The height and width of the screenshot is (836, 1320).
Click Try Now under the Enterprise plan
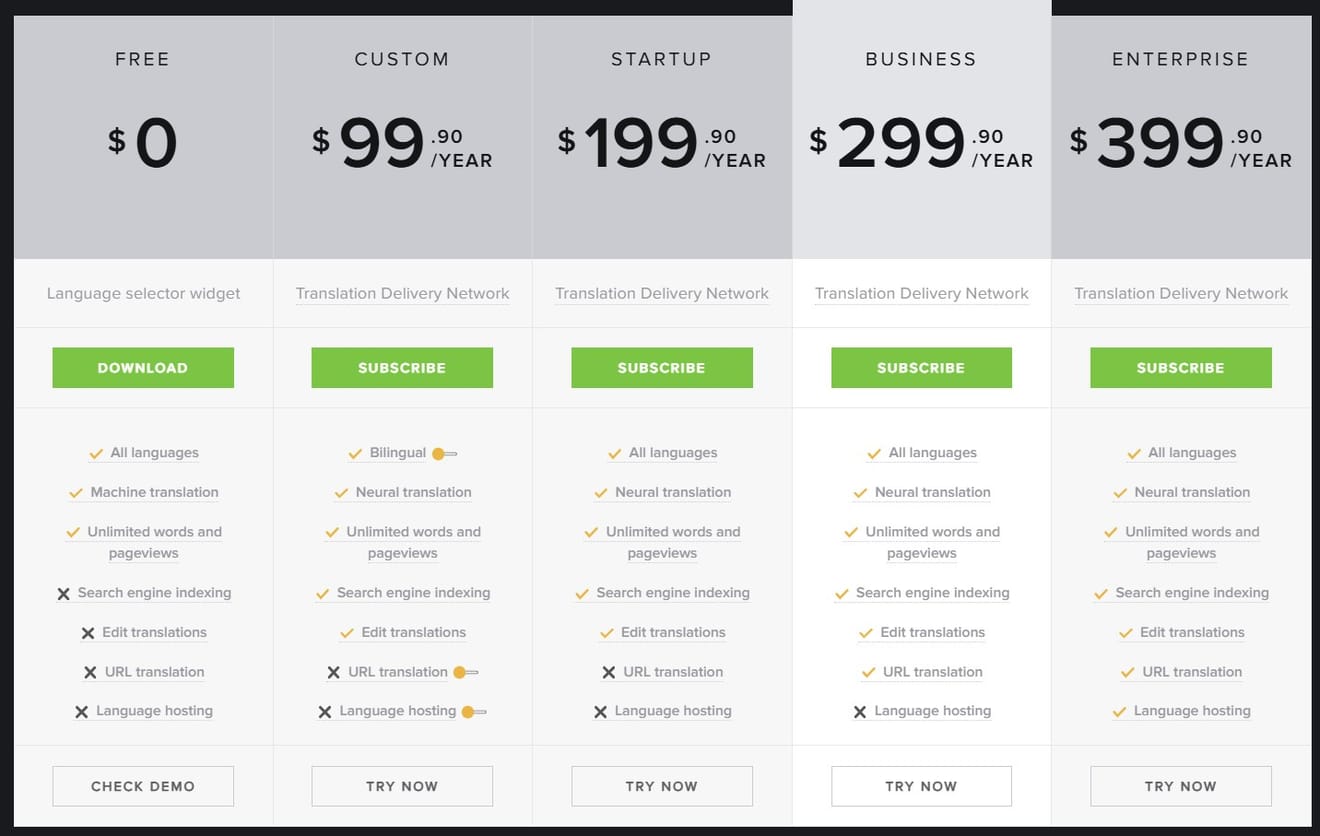1180,786
